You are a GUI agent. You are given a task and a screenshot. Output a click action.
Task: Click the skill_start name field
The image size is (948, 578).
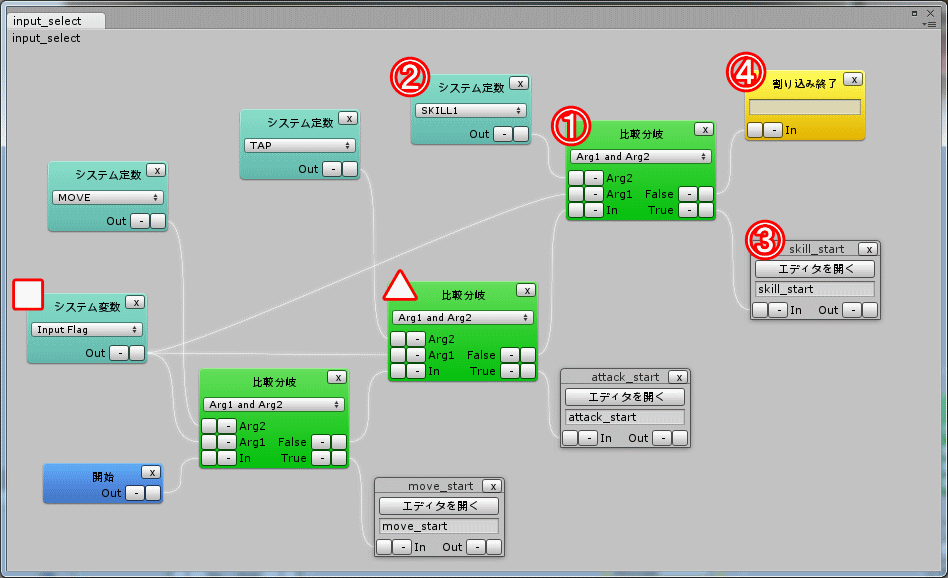click(x=815, y=289)
